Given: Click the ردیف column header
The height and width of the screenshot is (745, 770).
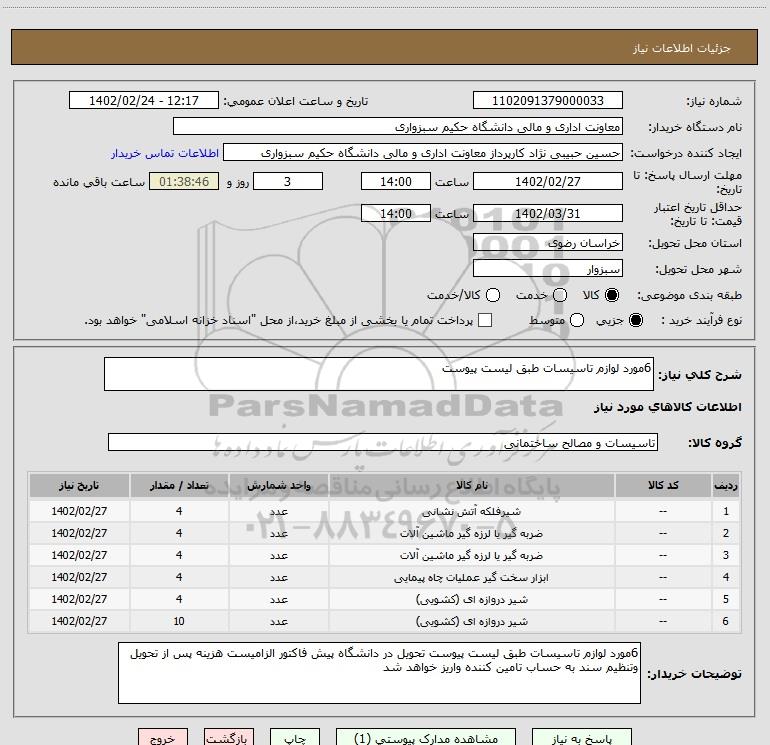Looking at the screenshot, I should (x=726, y=485).
